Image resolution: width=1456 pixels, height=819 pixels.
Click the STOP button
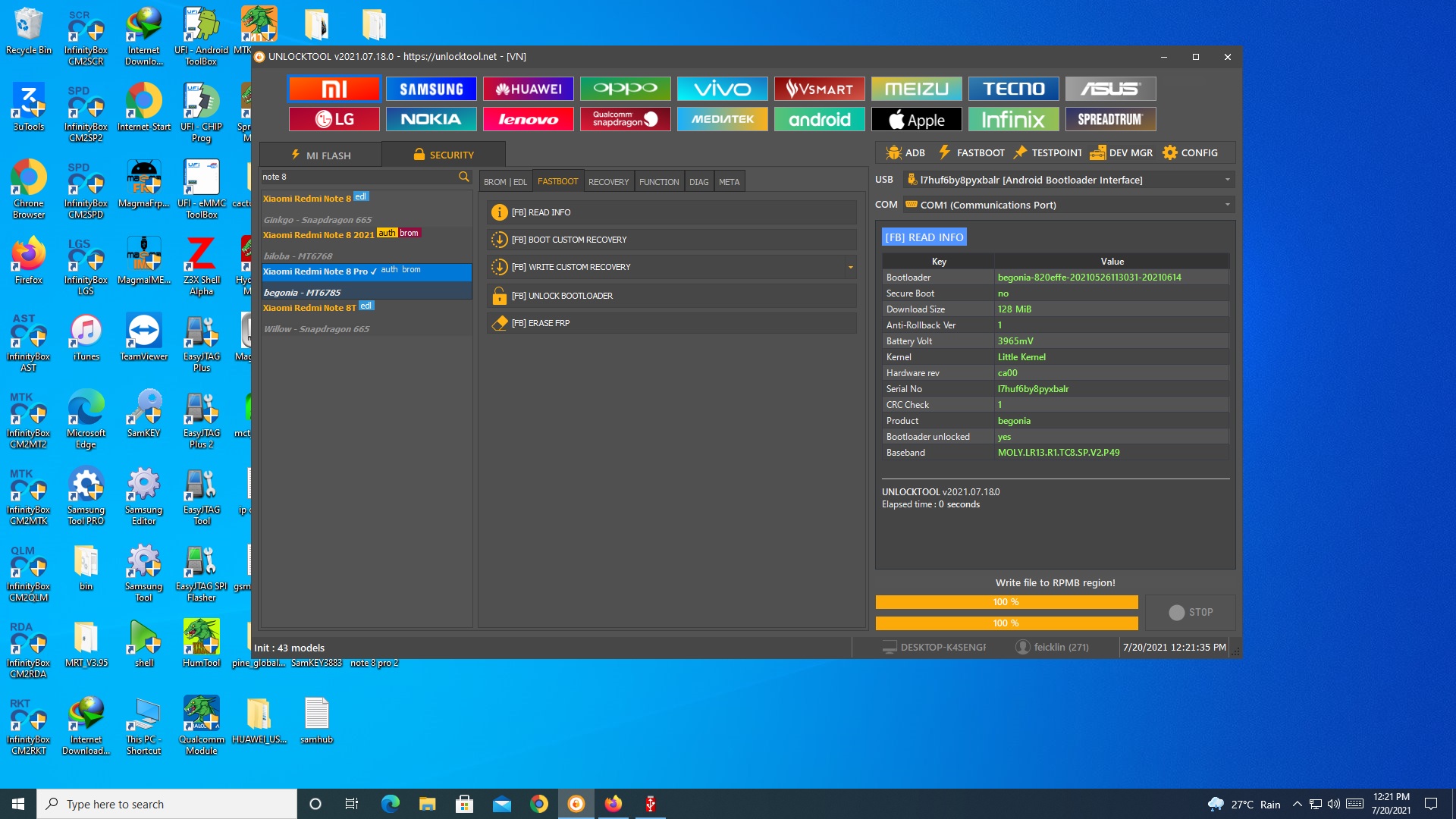click(1191, 612)
